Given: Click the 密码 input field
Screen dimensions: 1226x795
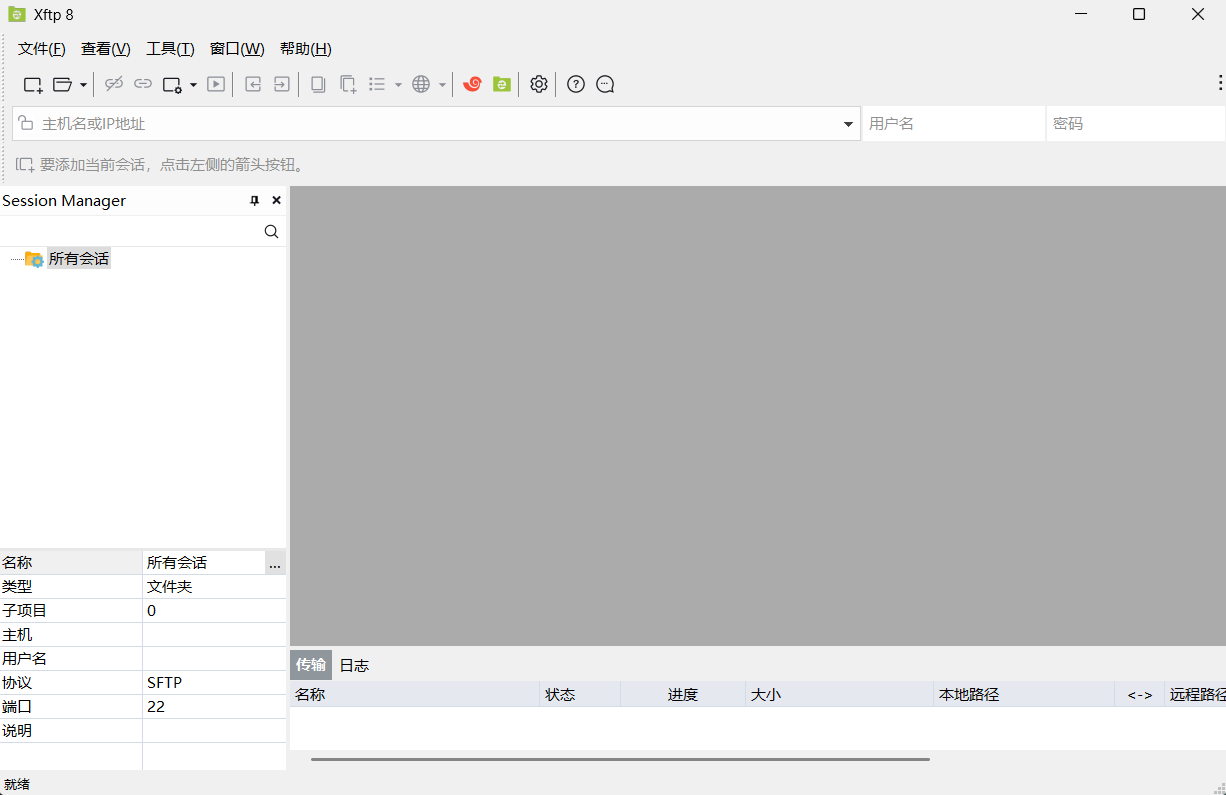Looking at the screenshot, I should [1136, 124].
